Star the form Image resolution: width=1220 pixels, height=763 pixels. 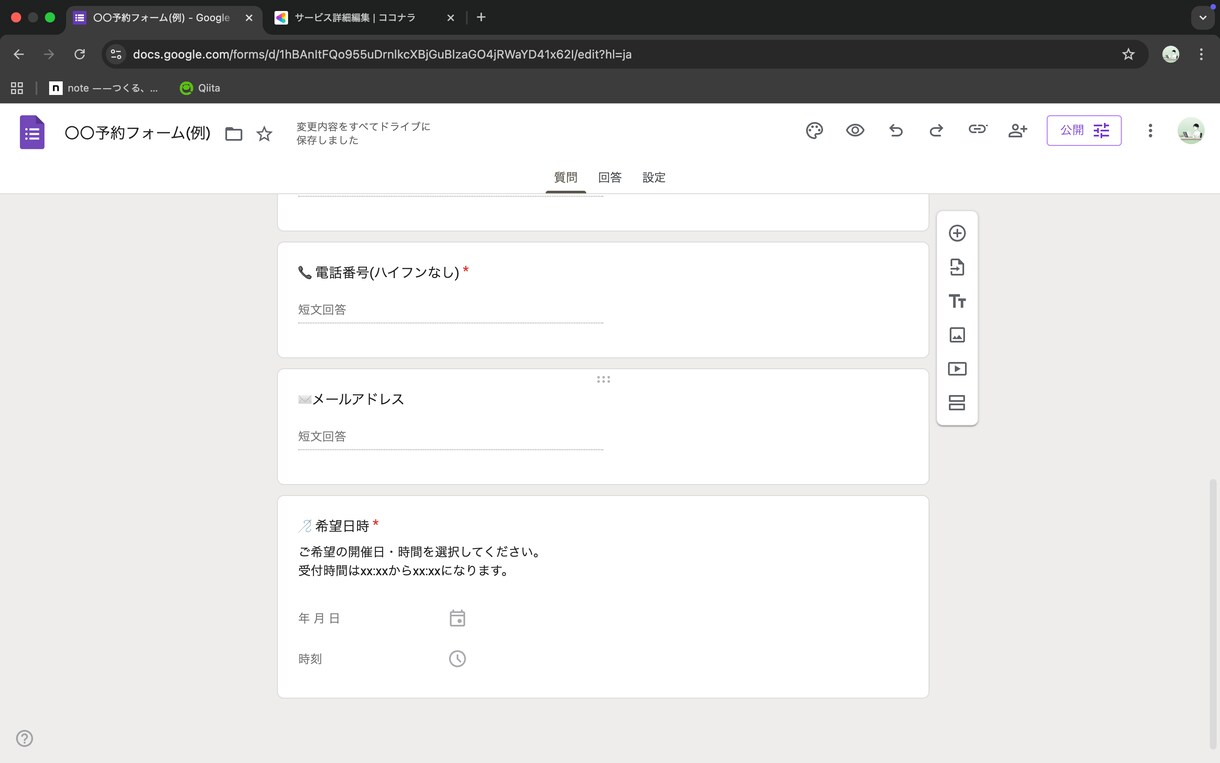click(264, 134)
